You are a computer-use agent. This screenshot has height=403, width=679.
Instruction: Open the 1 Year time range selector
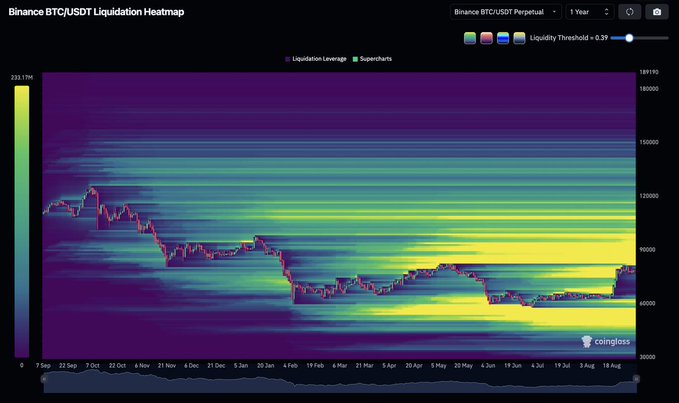click(x=589, y=12)
